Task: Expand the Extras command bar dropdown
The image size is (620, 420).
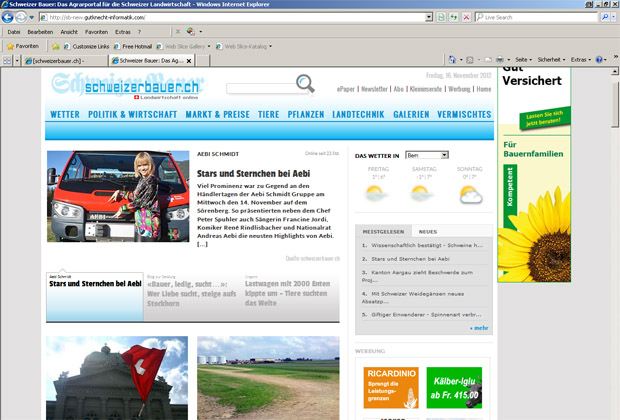Action: click(x=582, y=60)
